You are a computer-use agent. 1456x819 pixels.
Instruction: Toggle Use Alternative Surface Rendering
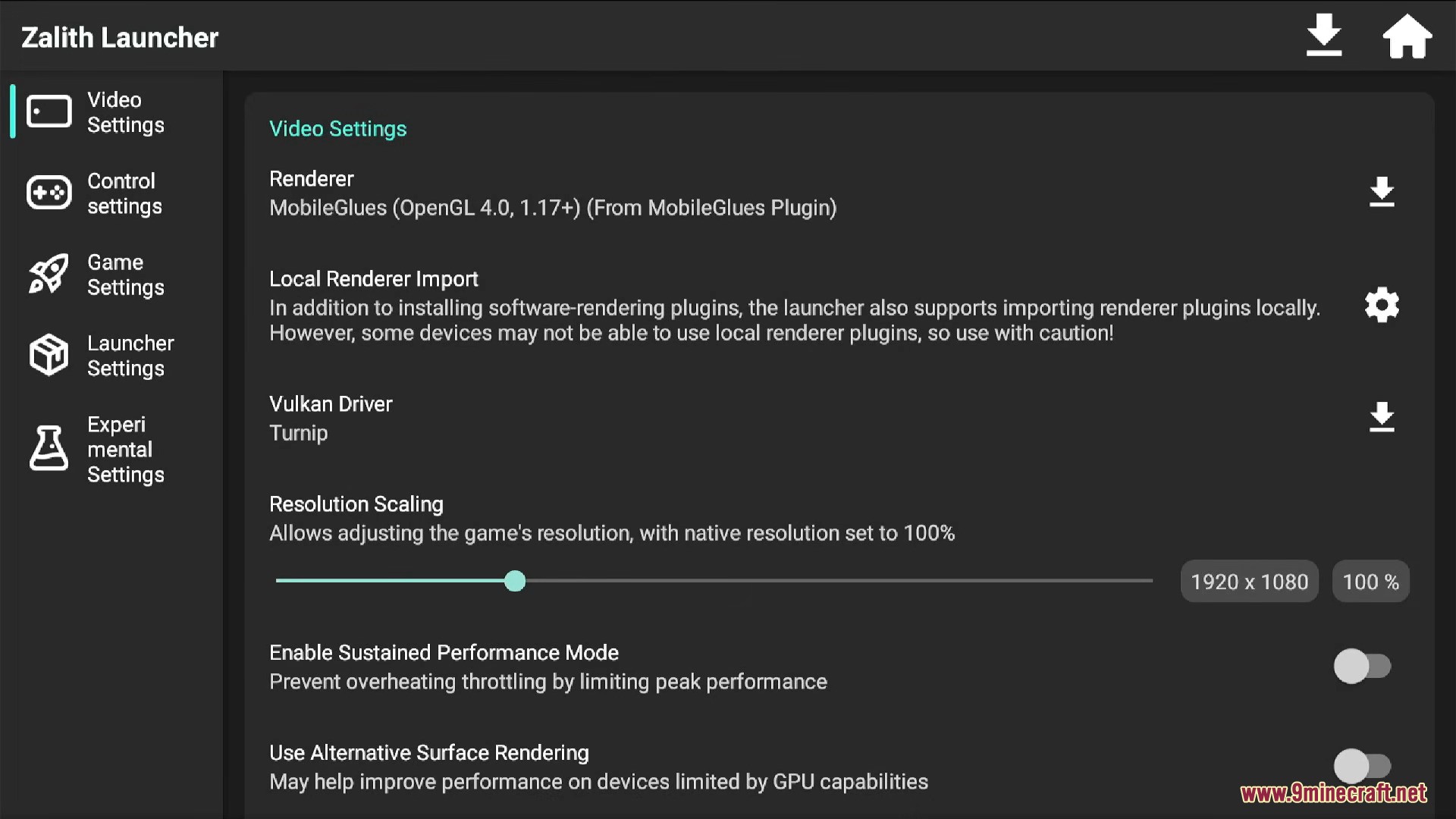[x=1363, y=767]
